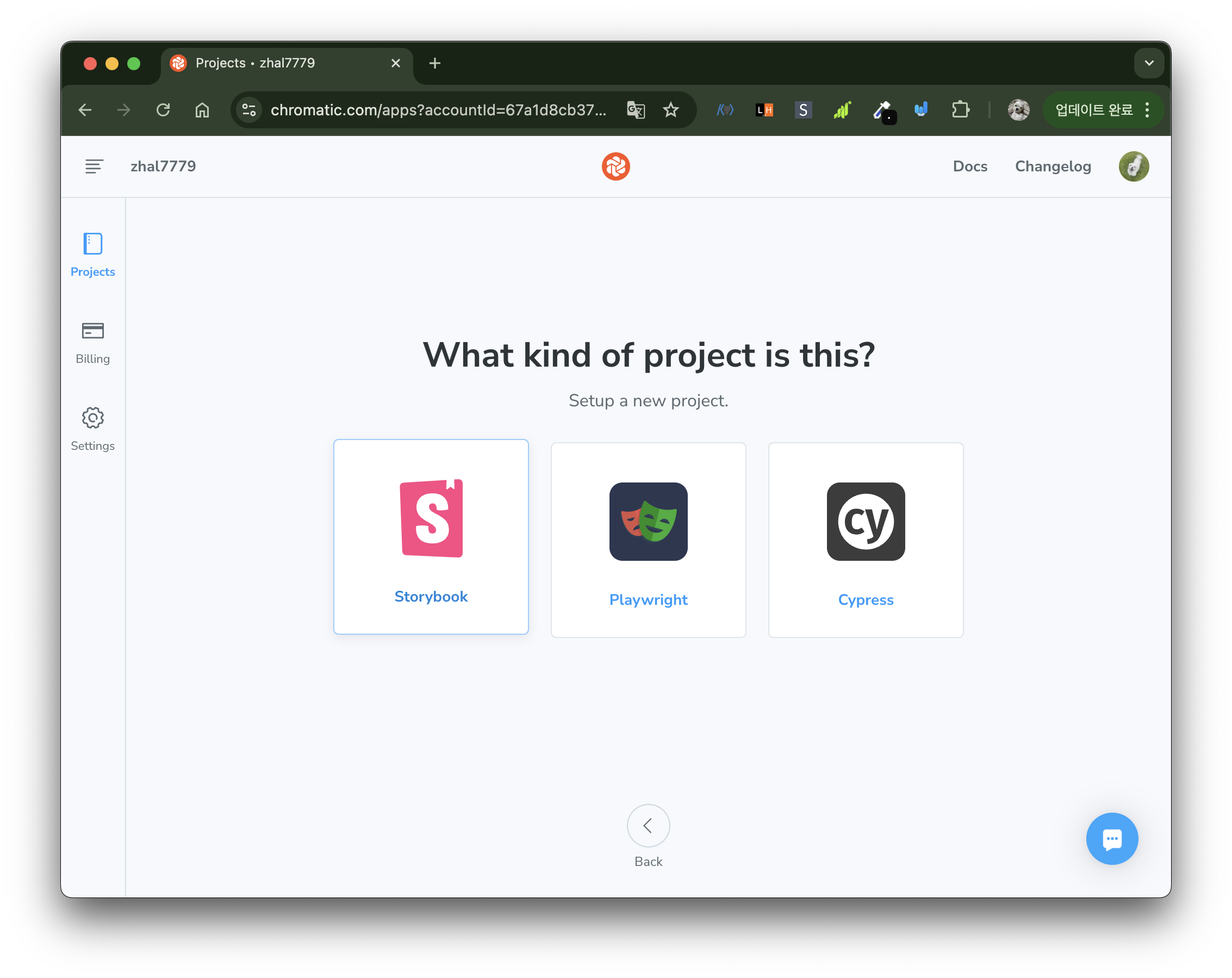Viewport: 1232px width, 978px height.
Task: Open the browser extensions puzzle menu
Action: coord(961,110)
